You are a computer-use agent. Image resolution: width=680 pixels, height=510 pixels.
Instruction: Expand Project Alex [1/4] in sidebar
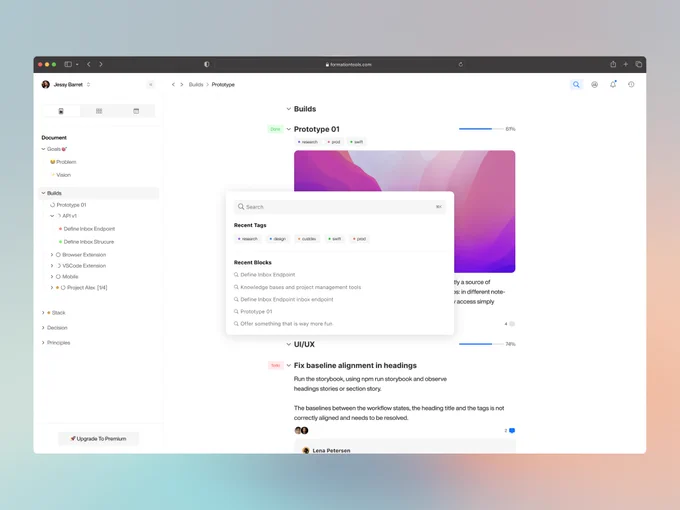point(52,288)
